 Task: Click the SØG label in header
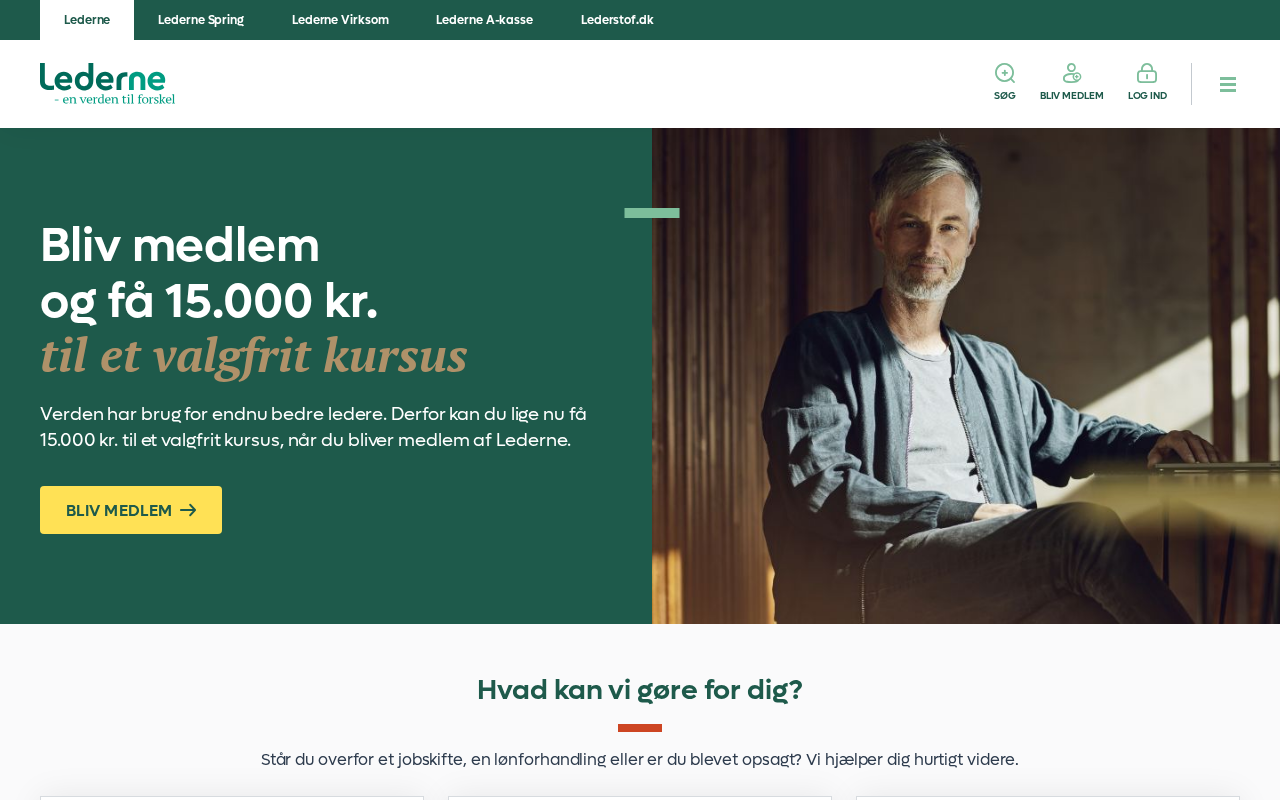[1004, 96]
